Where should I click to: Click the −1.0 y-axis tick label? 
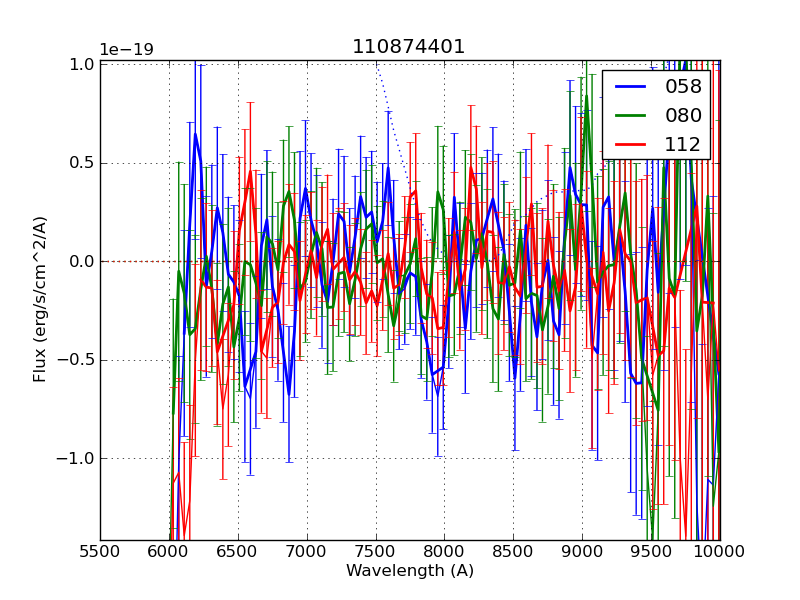(x=78, y=459)
